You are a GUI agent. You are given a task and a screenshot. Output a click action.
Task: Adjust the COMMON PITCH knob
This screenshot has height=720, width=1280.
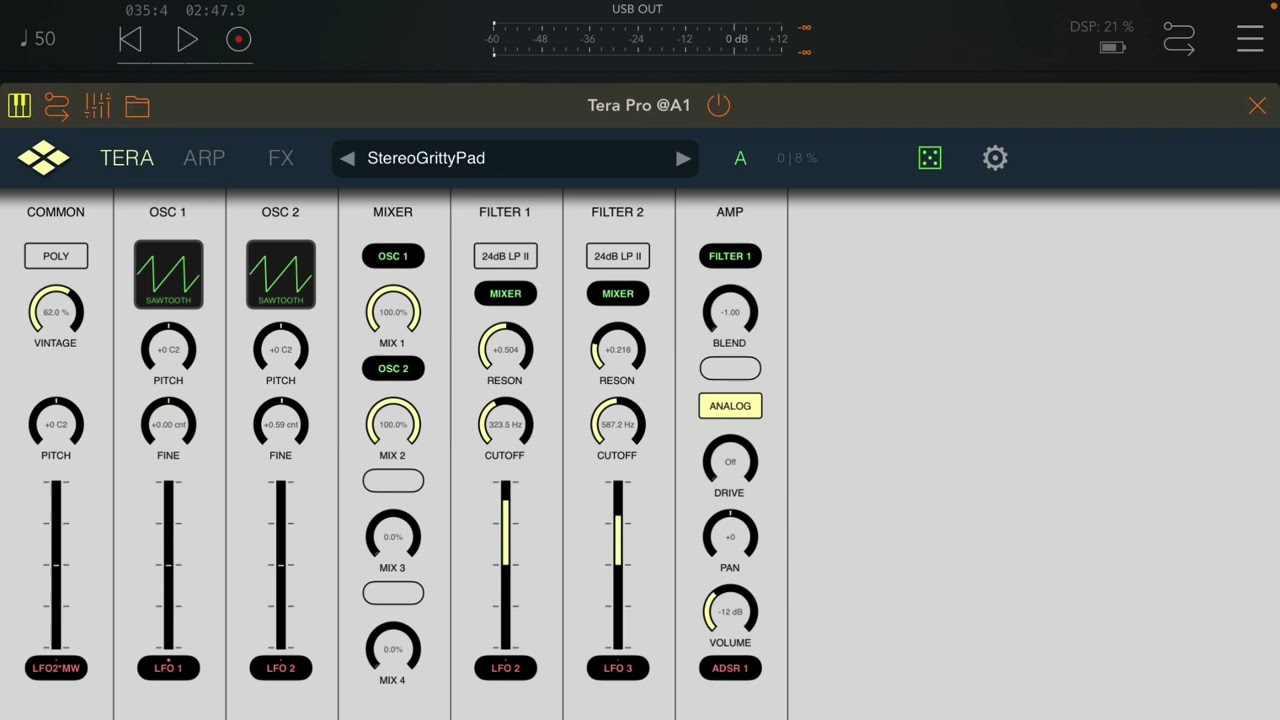[56, 424]
